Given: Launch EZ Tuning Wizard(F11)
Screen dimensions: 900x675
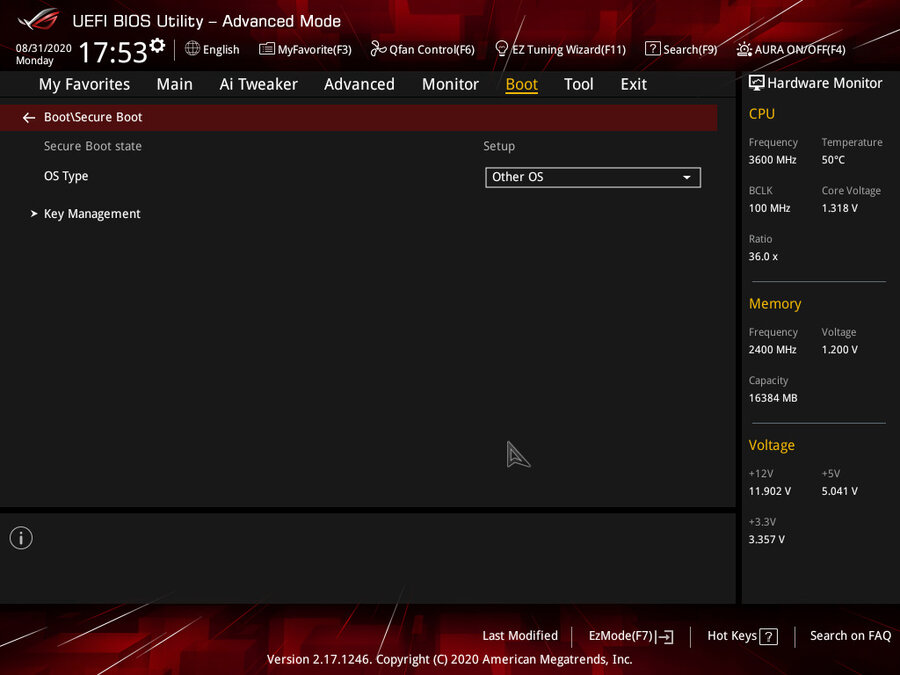Looking at the screenshot, I should point(560,49).
